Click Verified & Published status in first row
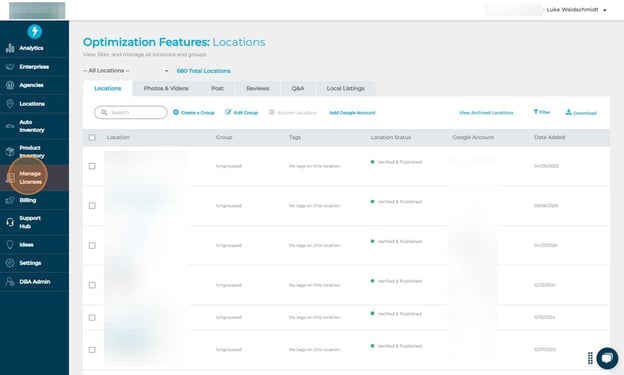Screen dimensions: 624x375 (x=396, y=162)
